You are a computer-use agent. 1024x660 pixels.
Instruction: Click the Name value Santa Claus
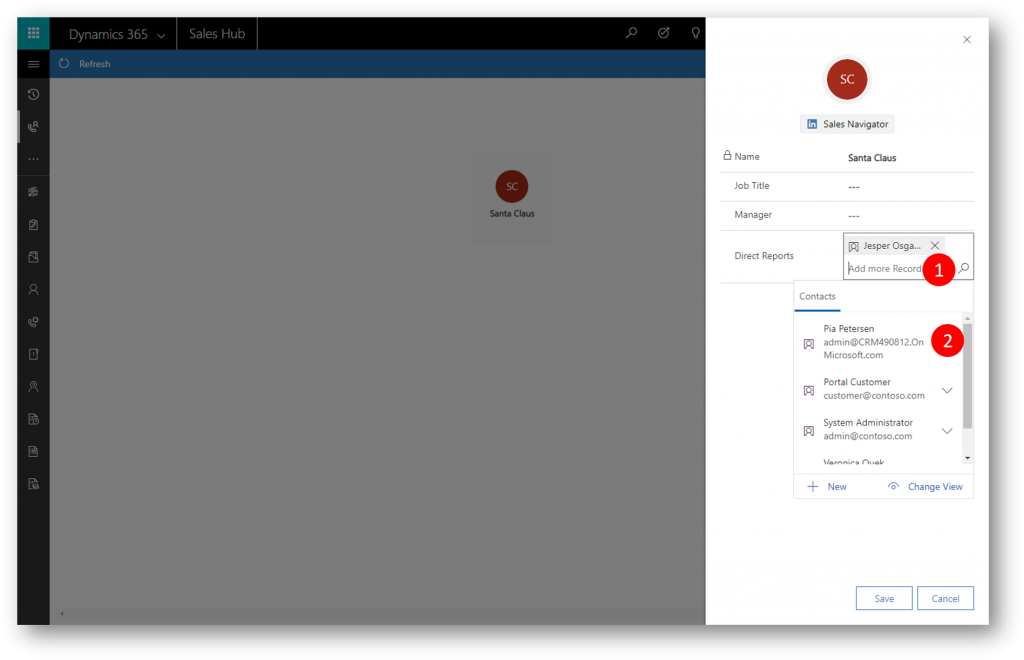(872, 158)
